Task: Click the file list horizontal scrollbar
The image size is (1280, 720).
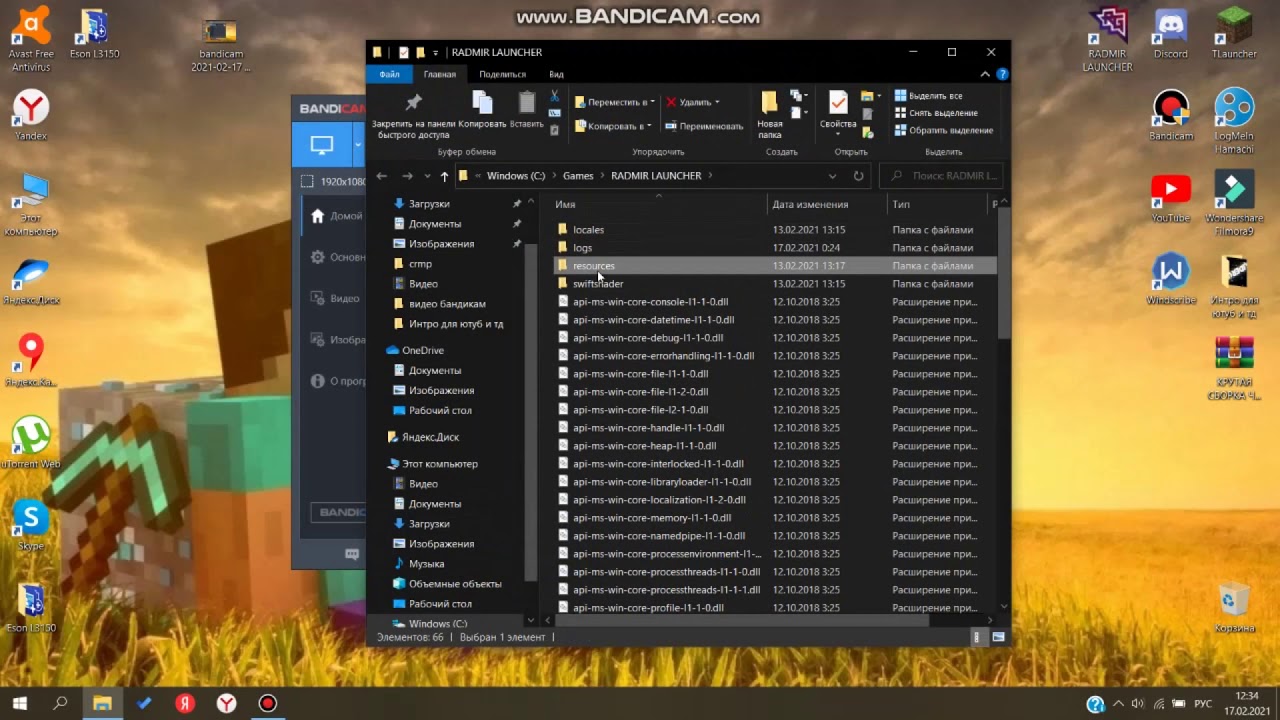Action: [742, 620]
